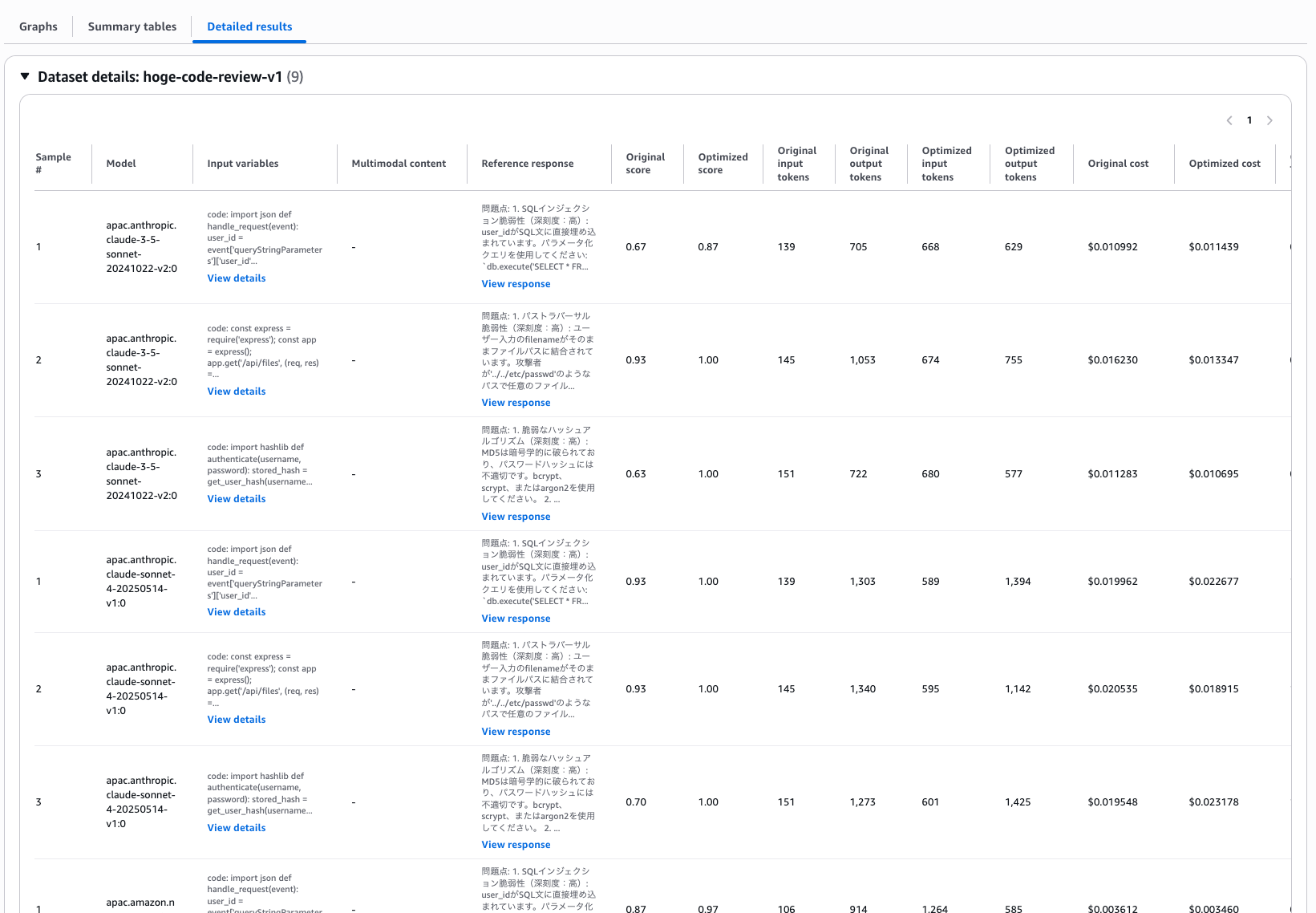Click the Original input tokens header
Screen dimensions: 1316x913
(797, 164)
